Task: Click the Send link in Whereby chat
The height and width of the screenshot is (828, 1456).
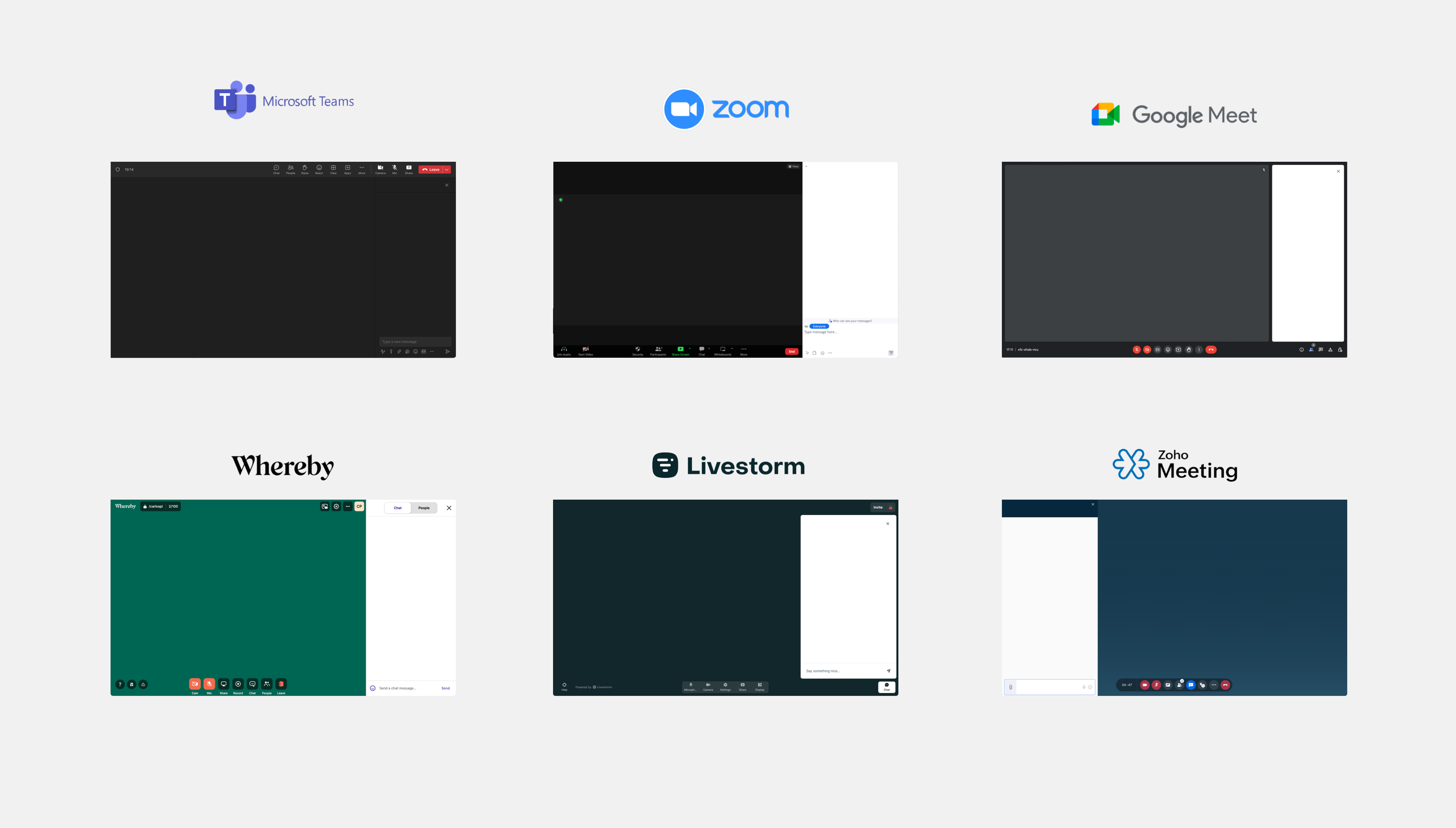Action: 446,688
